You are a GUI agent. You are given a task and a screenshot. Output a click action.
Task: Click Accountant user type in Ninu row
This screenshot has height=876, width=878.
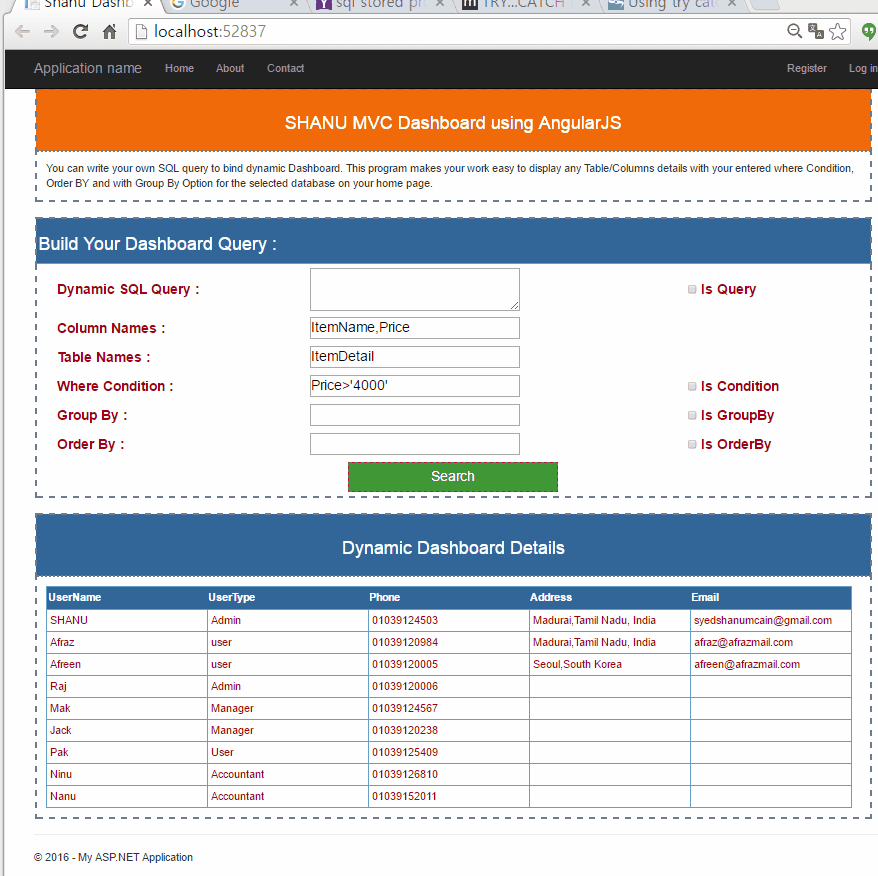pyautogui.click(x=237, y=774)
